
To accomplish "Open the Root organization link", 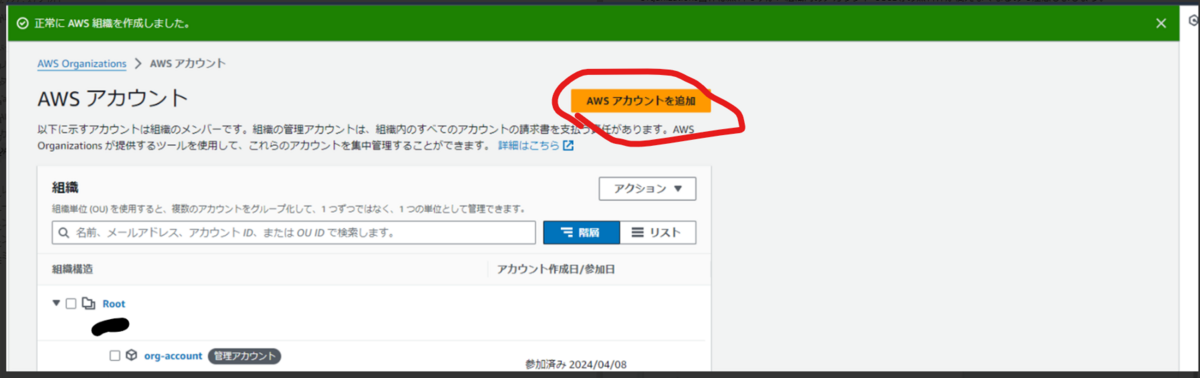I will coord(113,303).
